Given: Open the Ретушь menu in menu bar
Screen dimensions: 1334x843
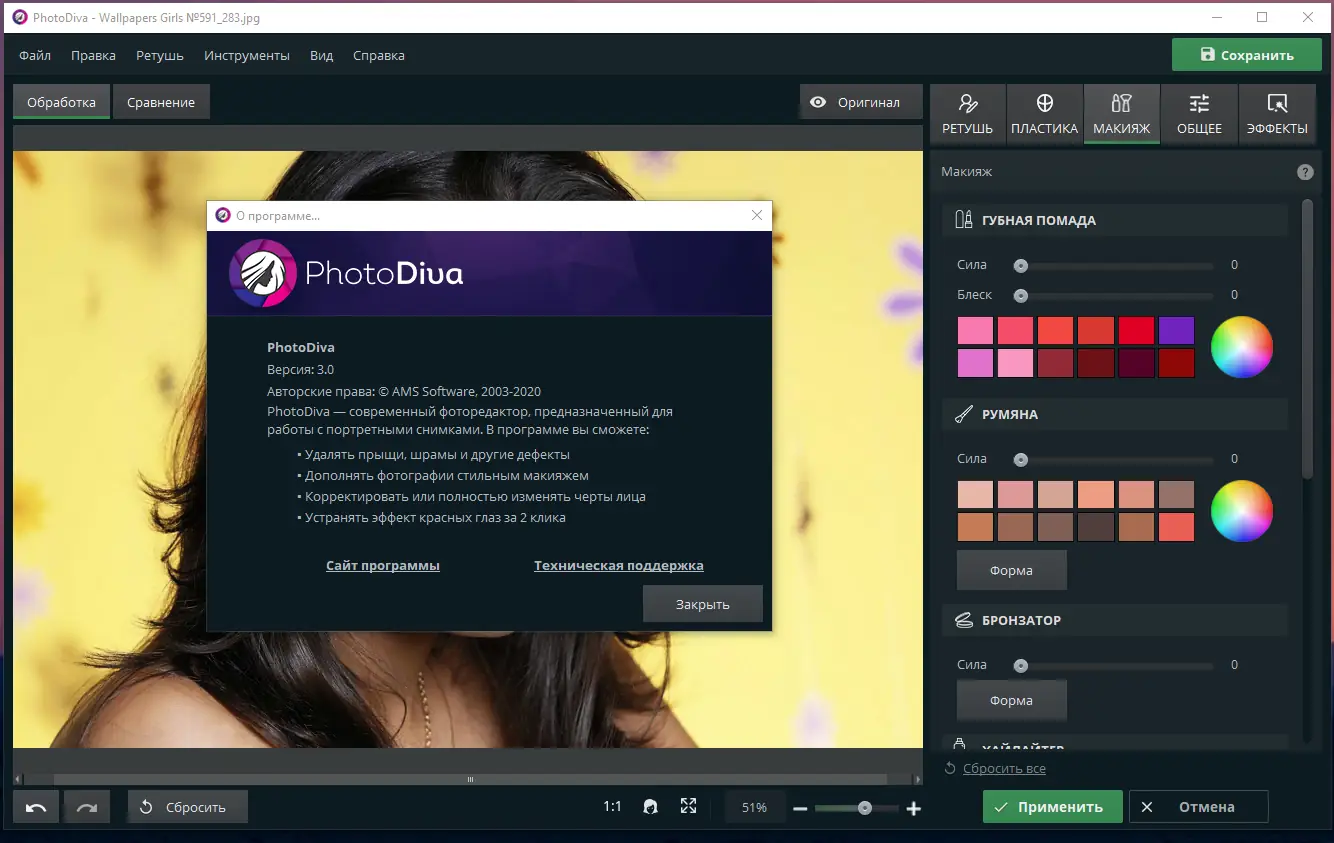Looking at the screenshot, I should click(160, 56).
